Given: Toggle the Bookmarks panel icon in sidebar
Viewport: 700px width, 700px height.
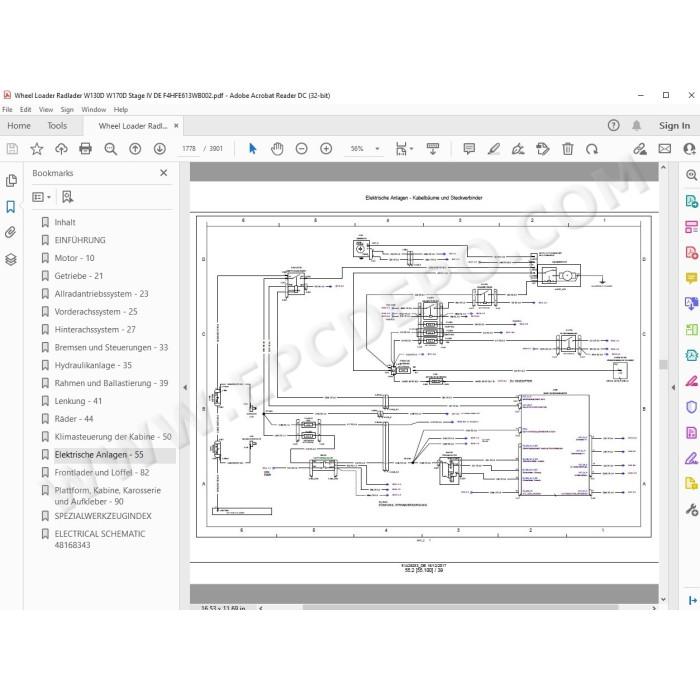Looking at the screenshot, I should pyautogui.click(x=11, y=207).
